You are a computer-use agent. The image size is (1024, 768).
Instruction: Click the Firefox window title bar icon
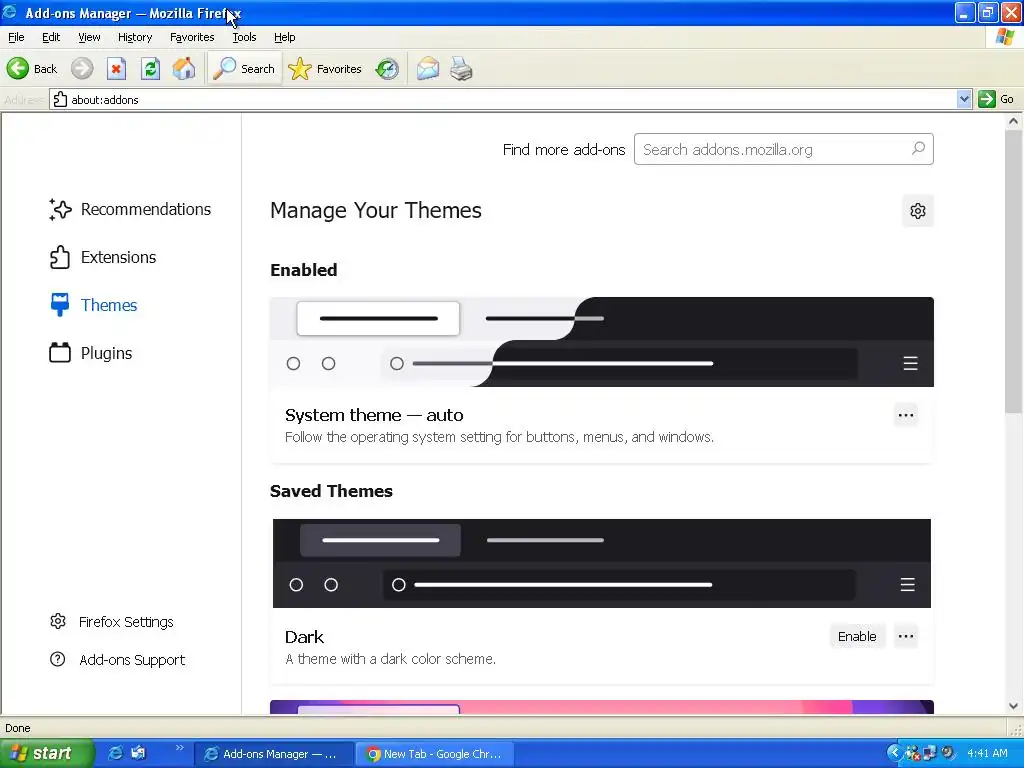pos(10,12)
